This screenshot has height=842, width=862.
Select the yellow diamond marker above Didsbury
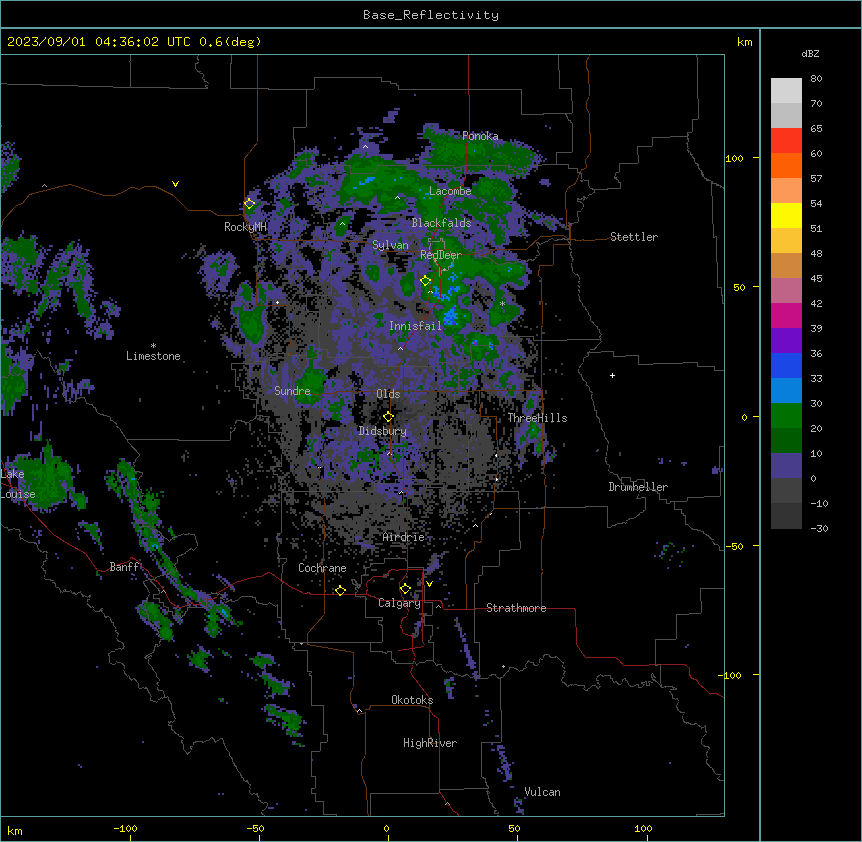pyautogui.click(x=388, y=417)
